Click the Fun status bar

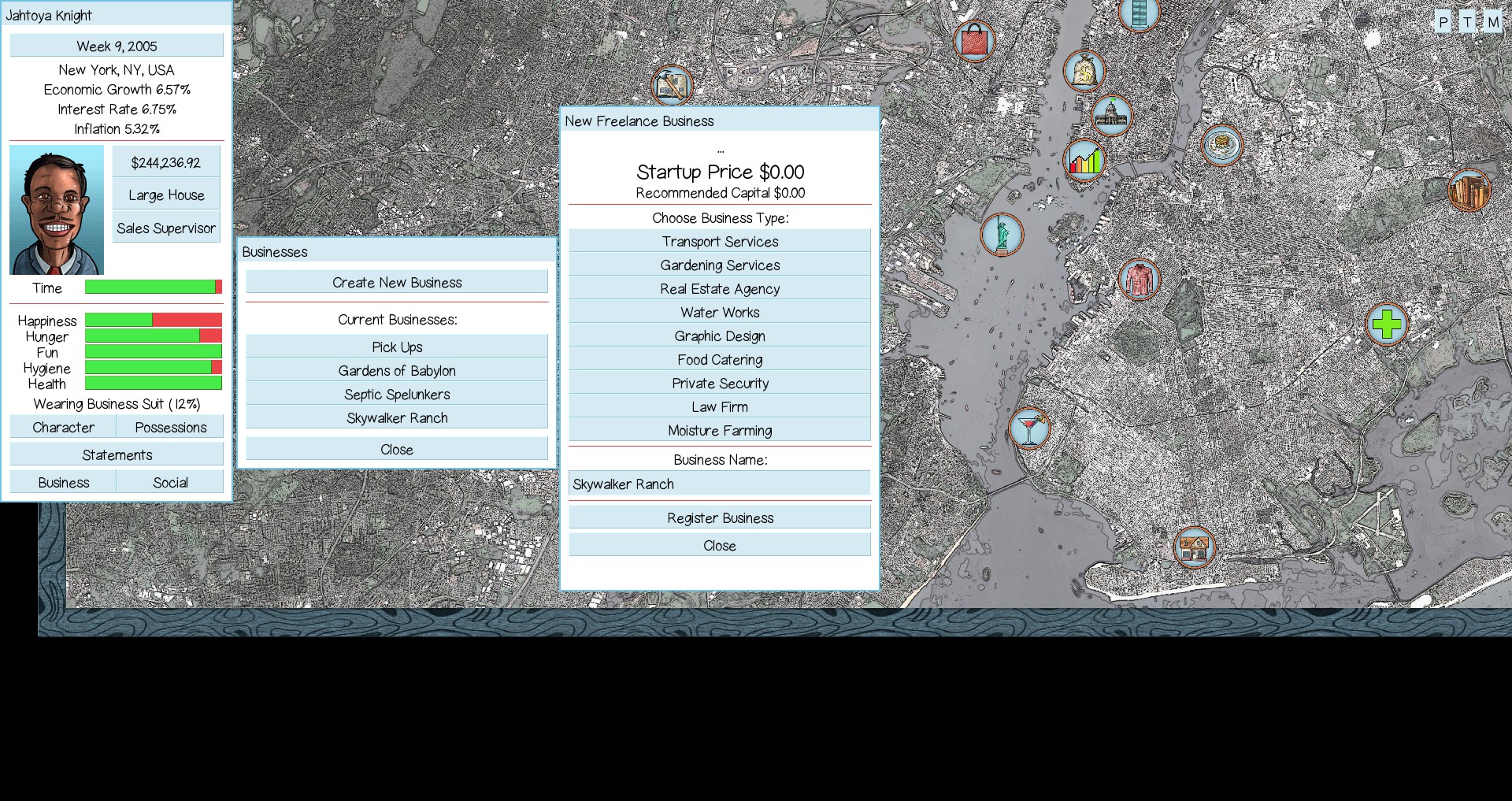coord(154,351)
